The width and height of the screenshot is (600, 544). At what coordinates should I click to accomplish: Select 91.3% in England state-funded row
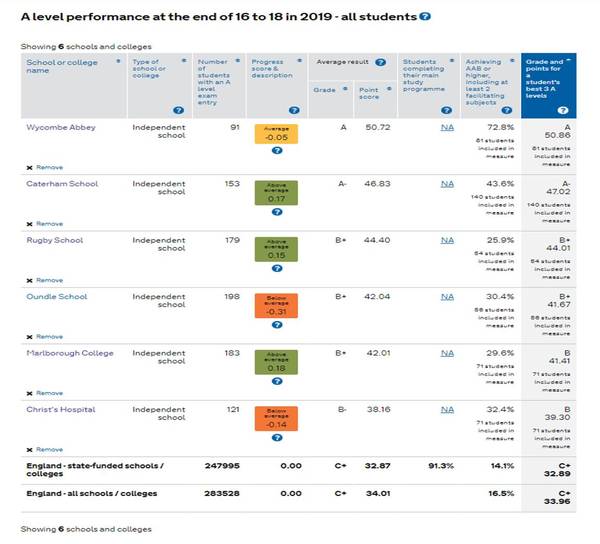click(441, 466)
